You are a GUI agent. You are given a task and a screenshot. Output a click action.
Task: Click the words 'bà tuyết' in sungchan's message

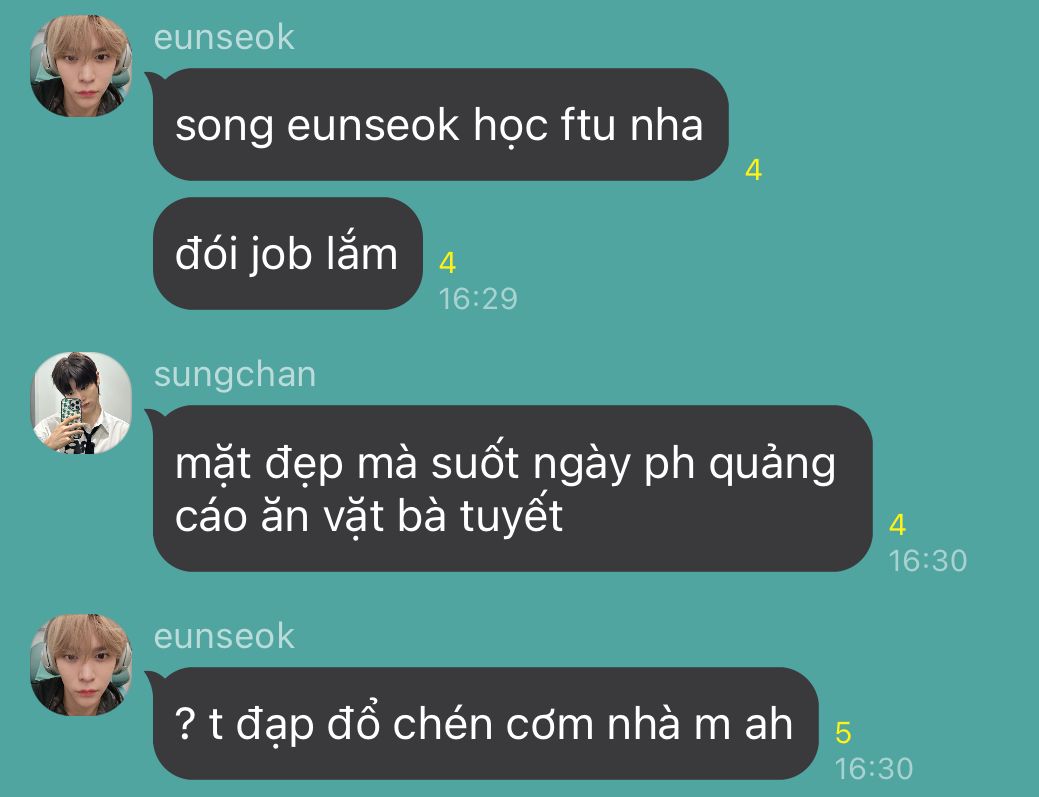pyautogui.click(x=480, y=515)
